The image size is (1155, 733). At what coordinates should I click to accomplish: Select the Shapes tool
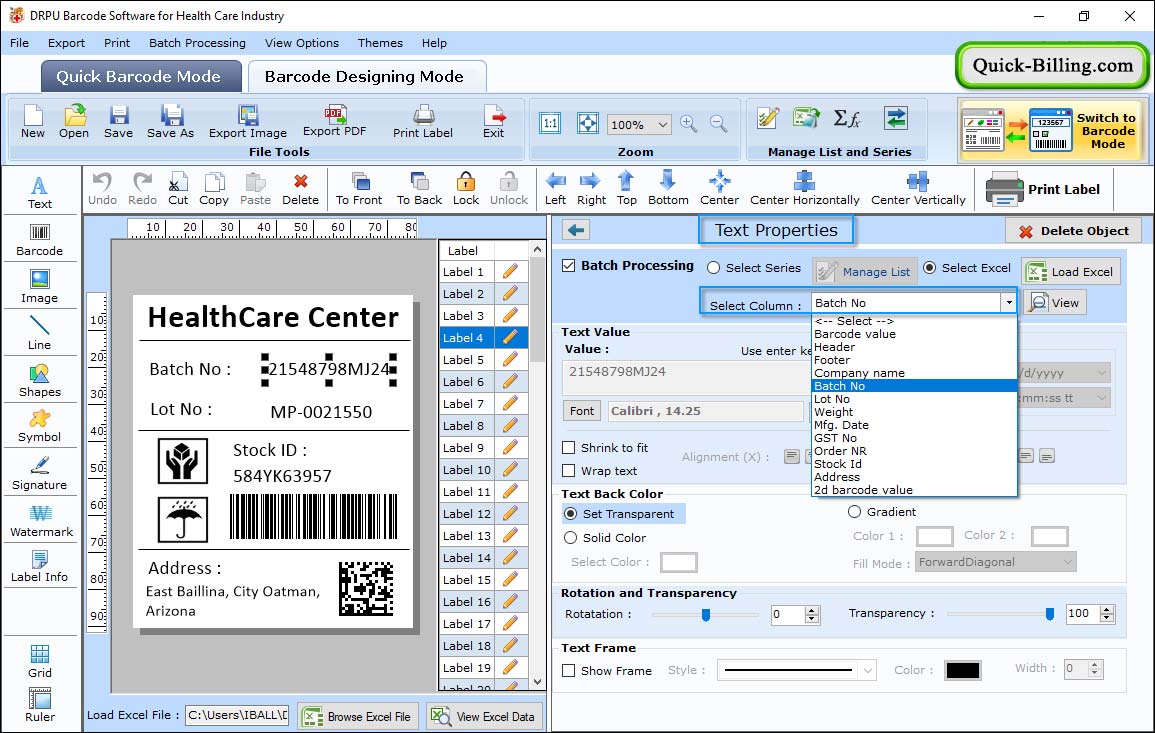(x=40, y=381)
